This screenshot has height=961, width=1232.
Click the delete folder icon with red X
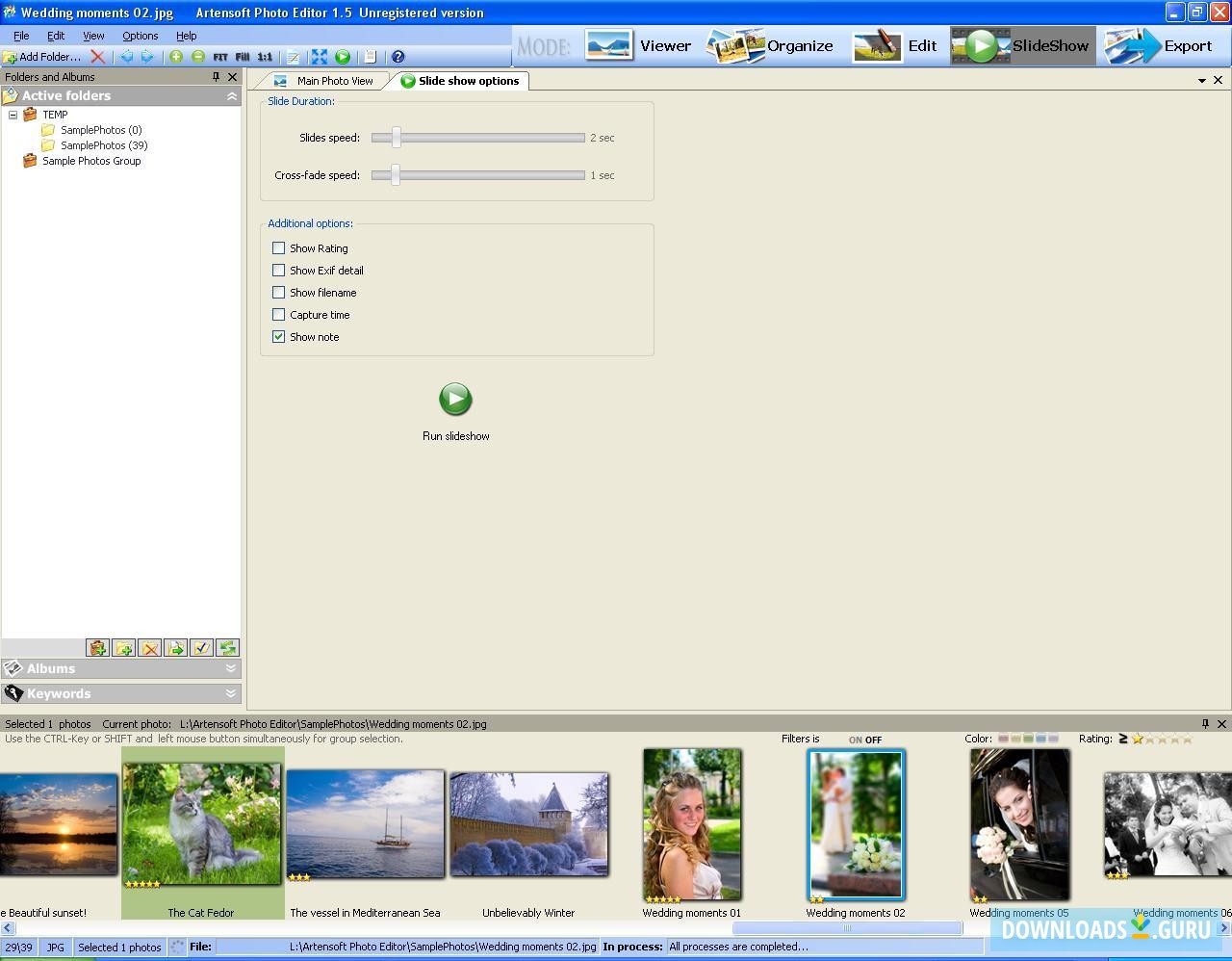(149, 648)
